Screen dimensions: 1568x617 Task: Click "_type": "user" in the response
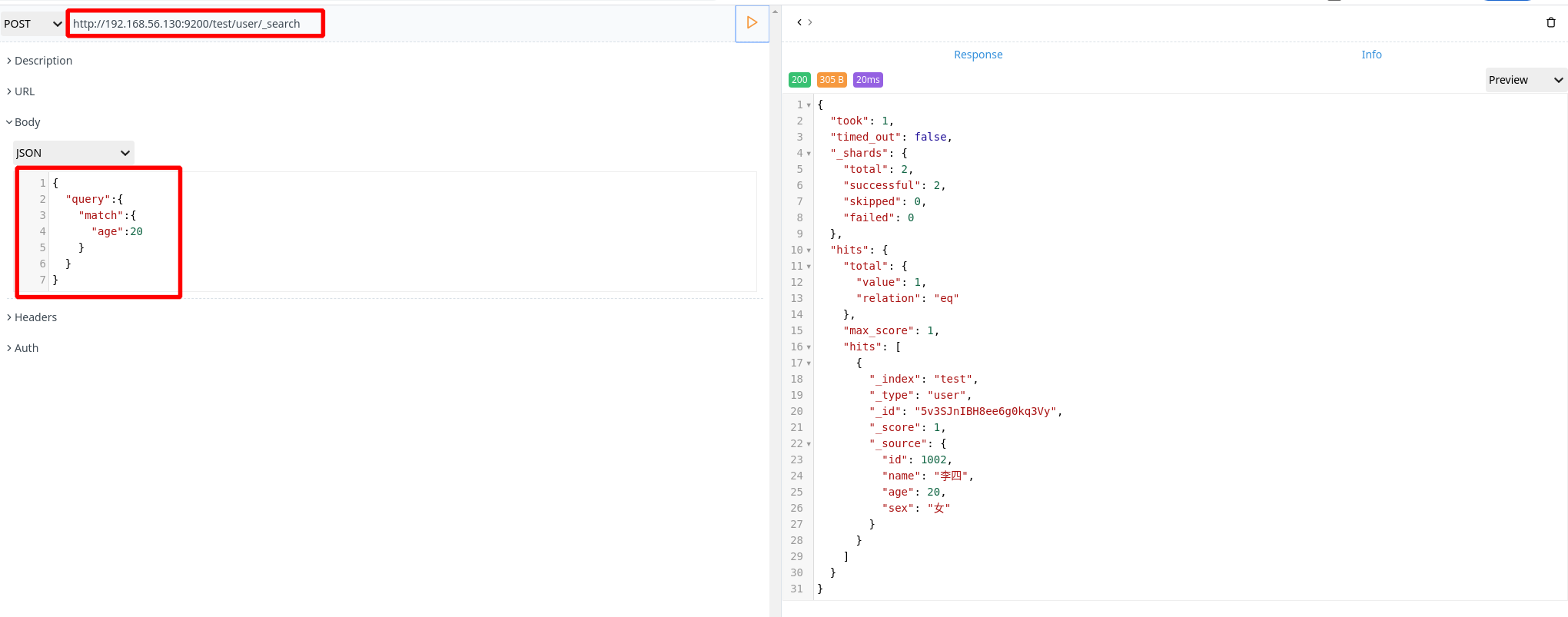tap(920, 395)
